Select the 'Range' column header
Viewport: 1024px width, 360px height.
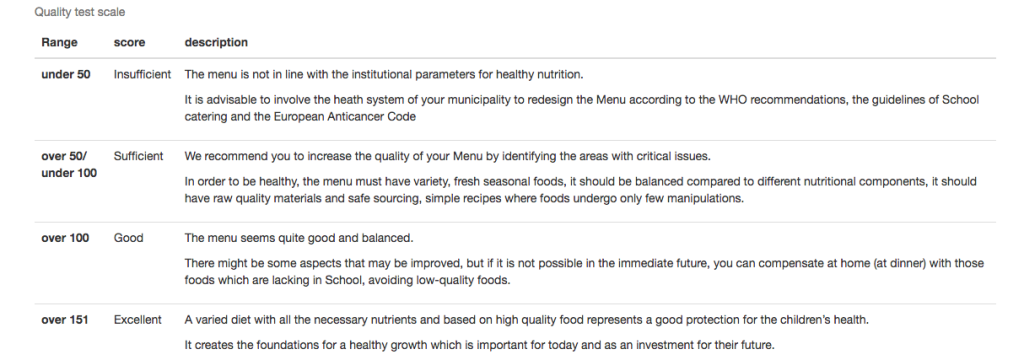(59, 42)
